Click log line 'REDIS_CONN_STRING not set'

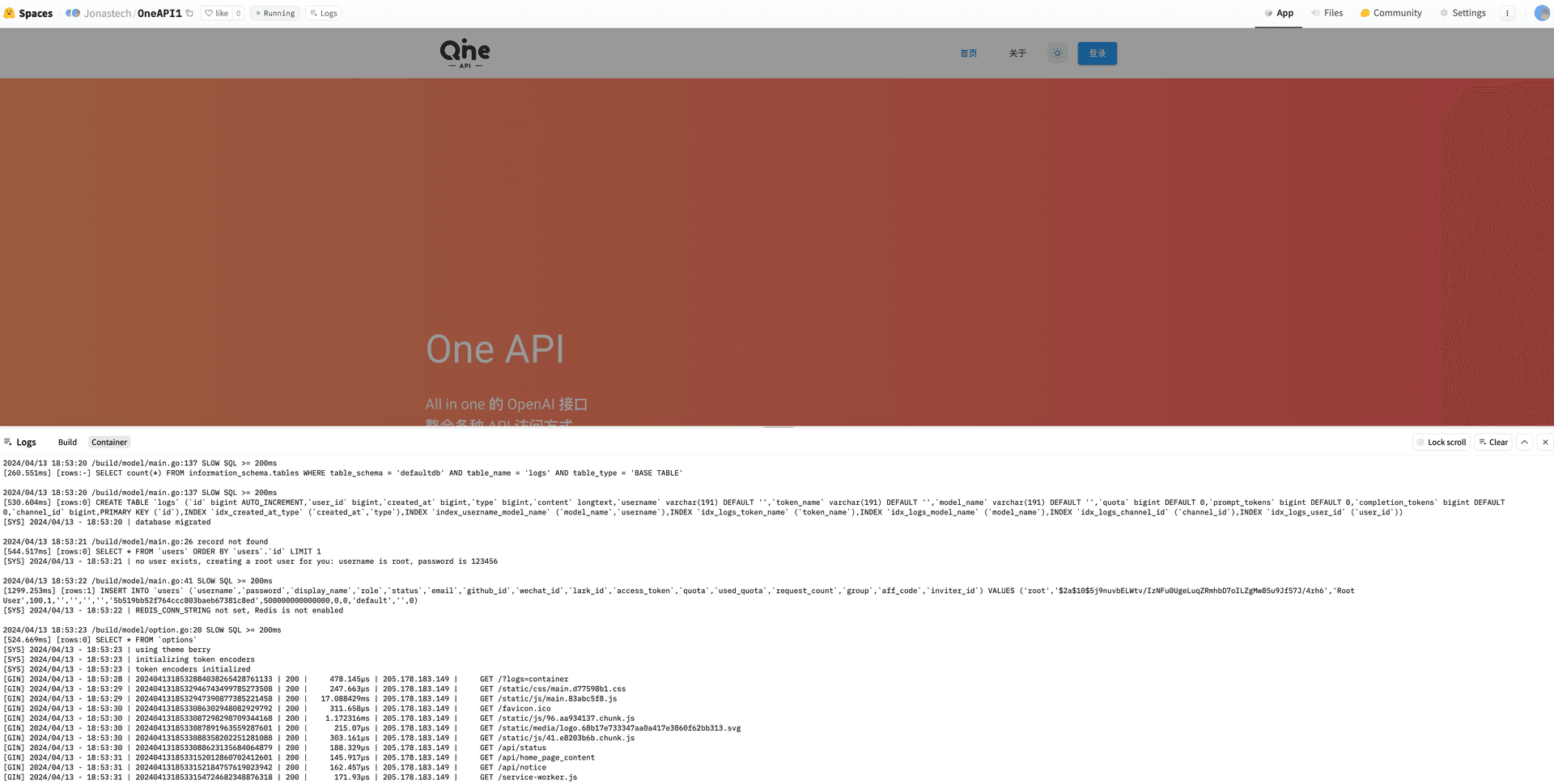(x=173, y=611)
